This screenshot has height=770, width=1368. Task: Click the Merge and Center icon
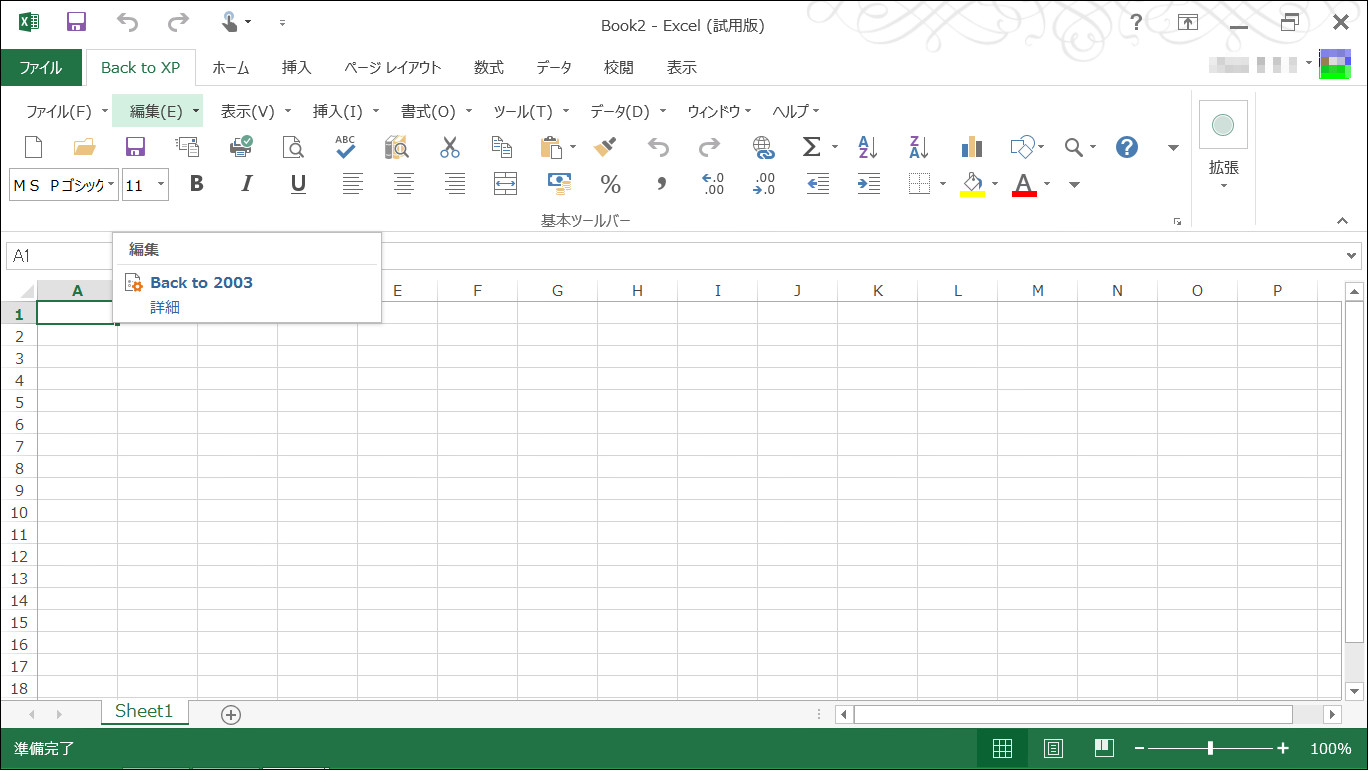click(x=505, y=183)
